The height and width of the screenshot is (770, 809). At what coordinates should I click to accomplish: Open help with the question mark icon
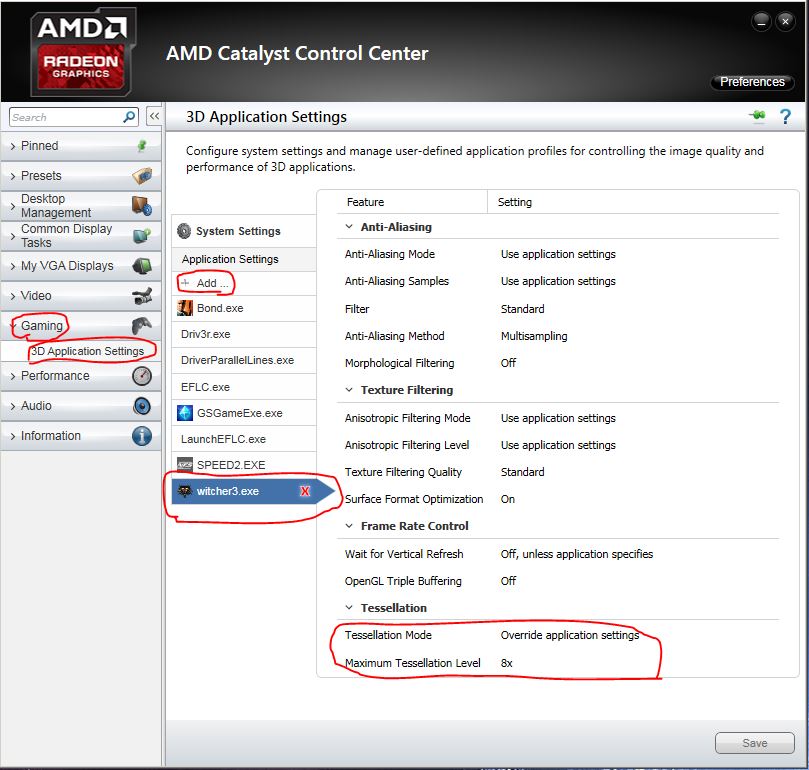(785, 117)
